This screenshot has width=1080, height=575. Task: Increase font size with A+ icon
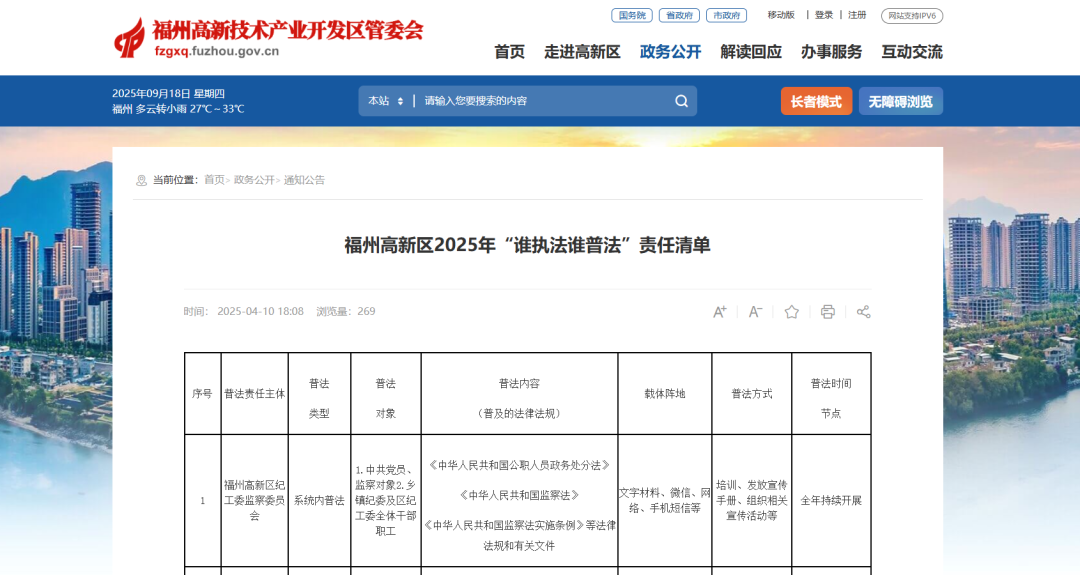click(719, 312)
